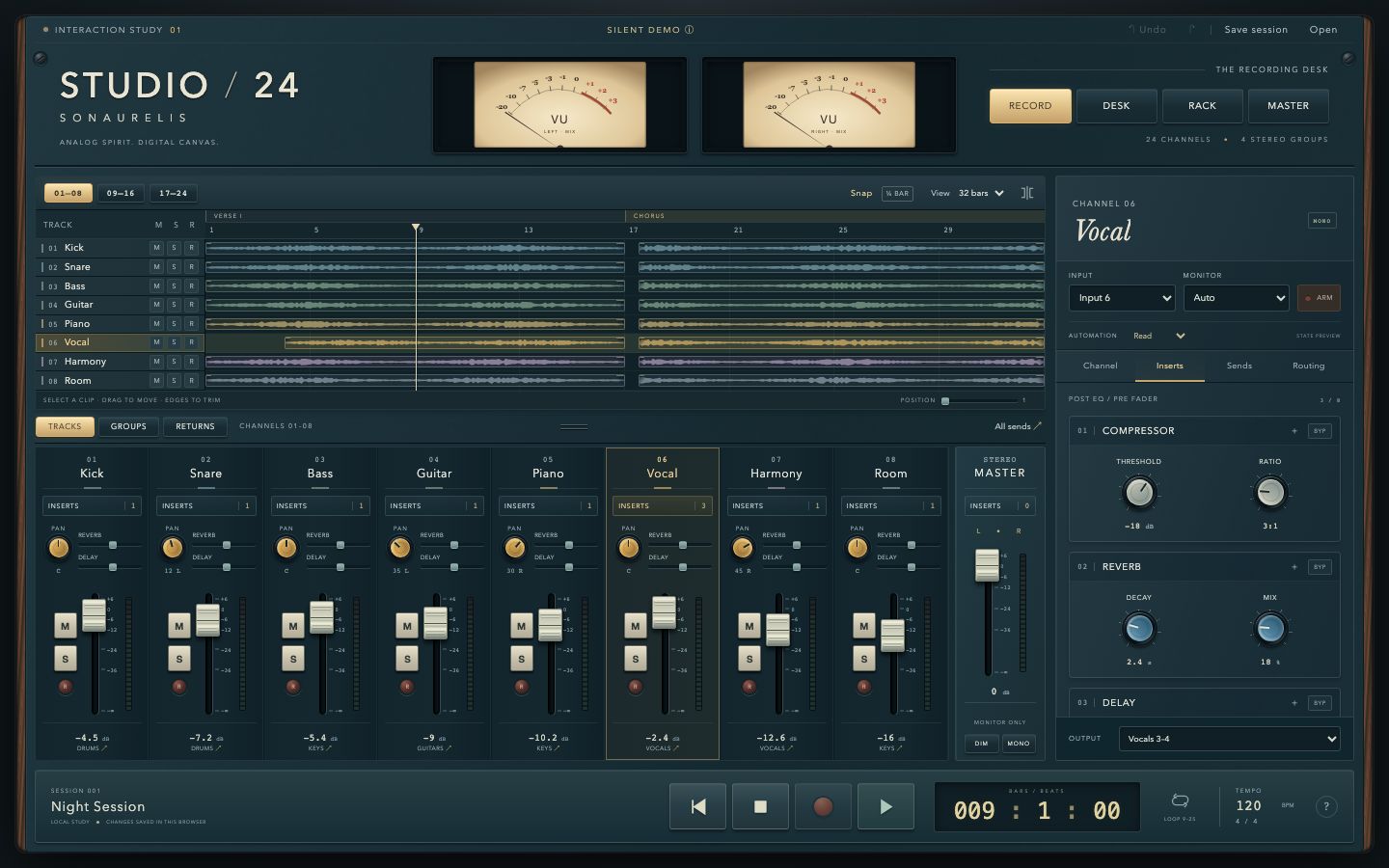Stop playback with the square button
This screenshot has width=1389, height=868.
[760, 806]
